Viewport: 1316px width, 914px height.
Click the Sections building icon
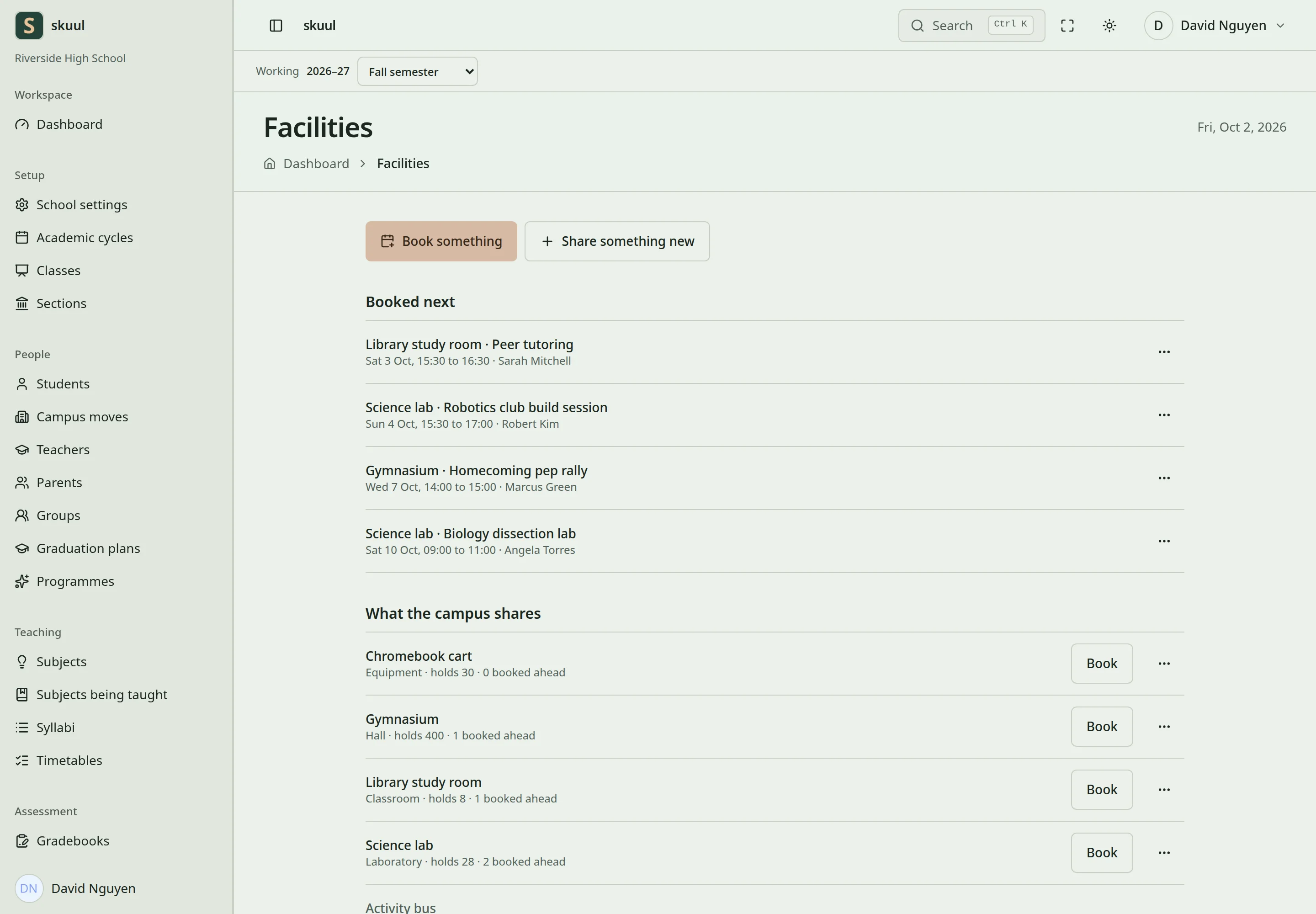pyautogui.click(x=22, y=303)
